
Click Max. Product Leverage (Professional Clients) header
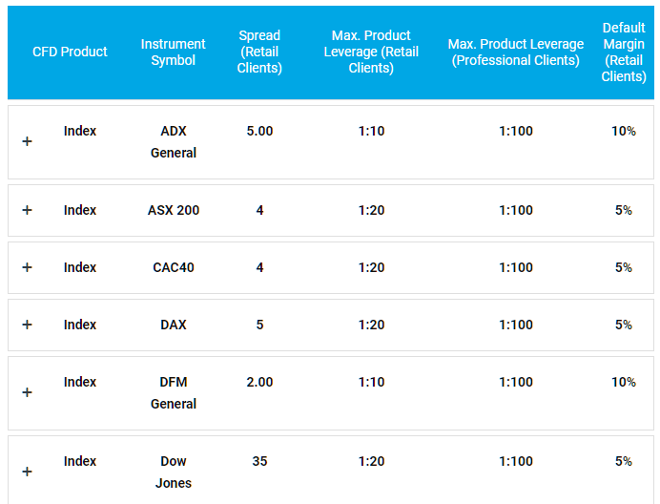[x=516, y=52]
